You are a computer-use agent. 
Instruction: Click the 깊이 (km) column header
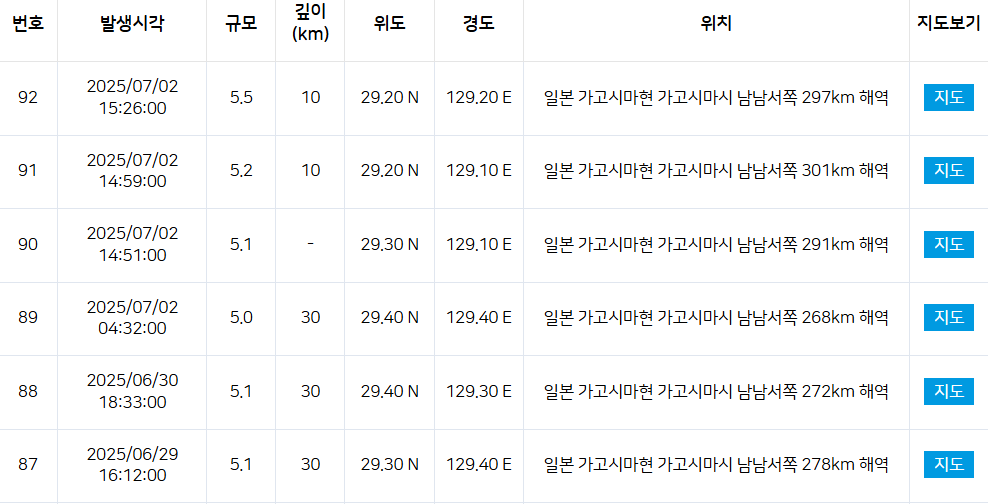click(311, 24)
